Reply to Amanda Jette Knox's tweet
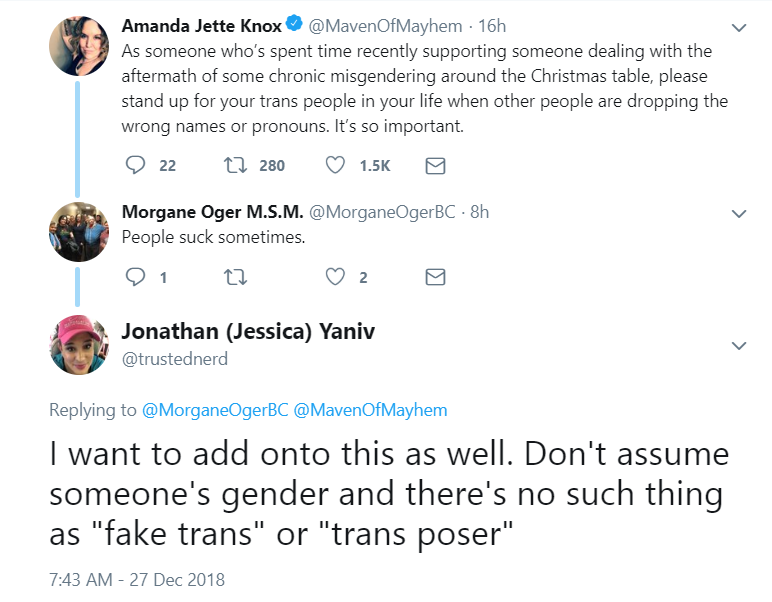The height and width of the screenshot is (602, 772). tap(135, 165)
